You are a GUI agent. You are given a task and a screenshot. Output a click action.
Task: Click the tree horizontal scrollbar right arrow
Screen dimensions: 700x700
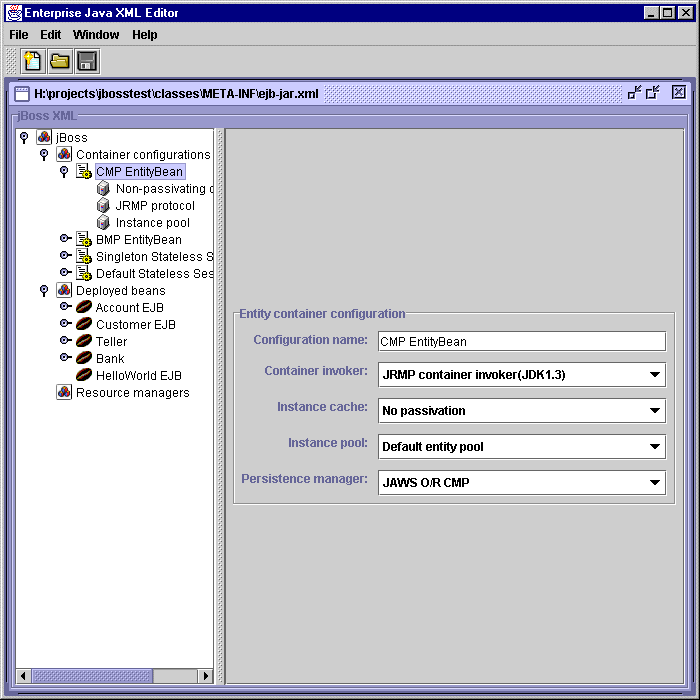(206, 676)
